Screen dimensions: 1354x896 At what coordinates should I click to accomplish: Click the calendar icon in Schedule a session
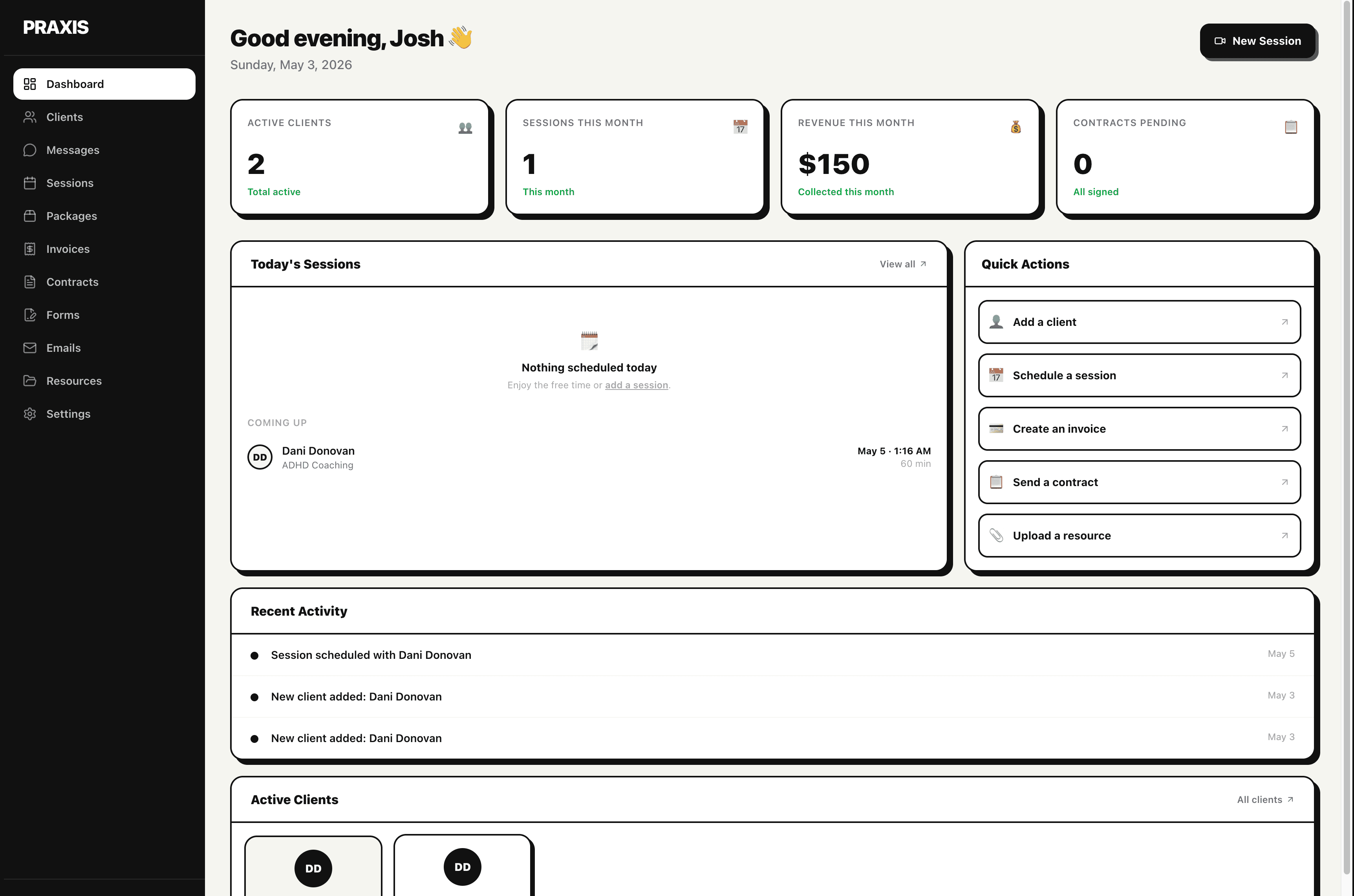(996, 375)
